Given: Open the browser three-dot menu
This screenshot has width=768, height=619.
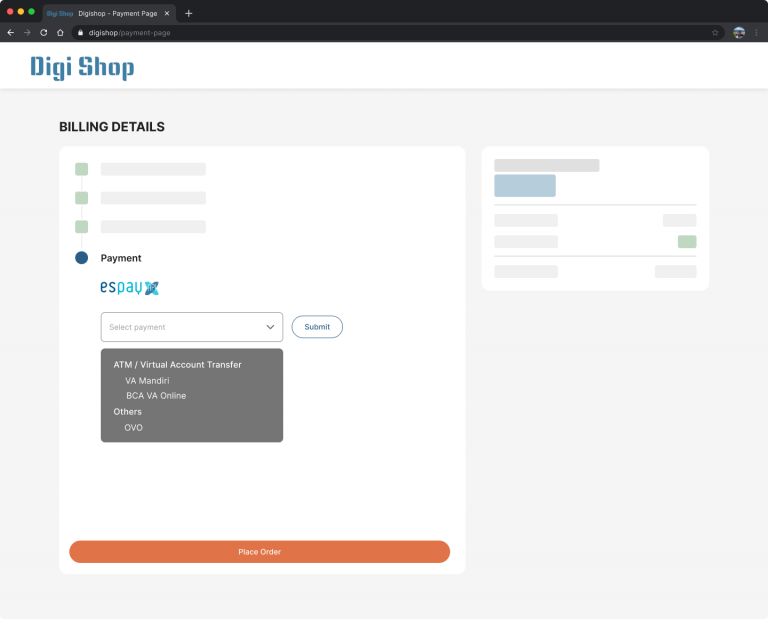Looking at the screenshot, I should [x=756, y=33].
